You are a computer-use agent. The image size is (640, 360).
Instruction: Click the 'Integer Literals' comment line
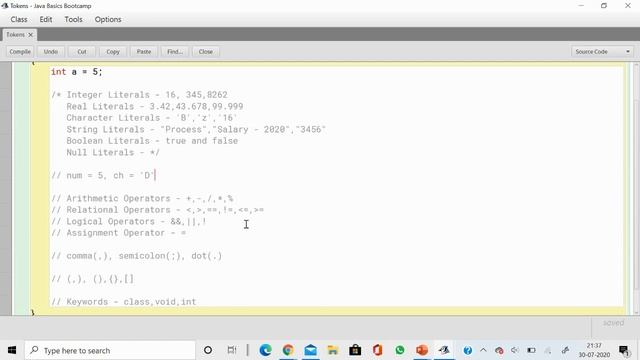pyautogui.click(x=139, y=95)
